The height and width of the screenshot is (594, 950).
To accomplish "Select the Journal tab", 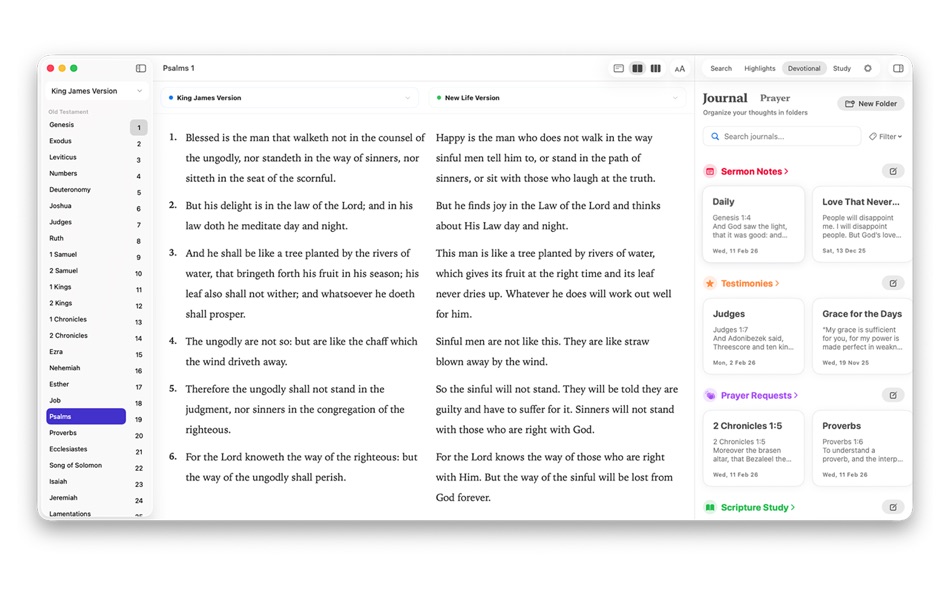I will (724, 99).
